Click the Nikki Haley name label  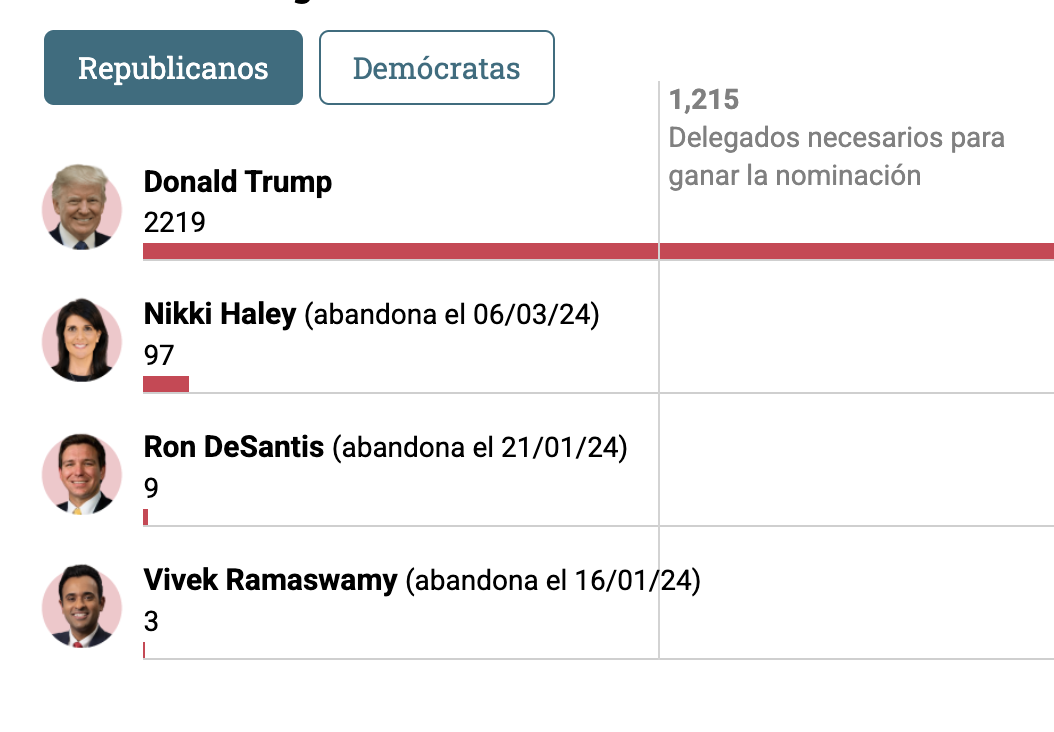point(220,315)
